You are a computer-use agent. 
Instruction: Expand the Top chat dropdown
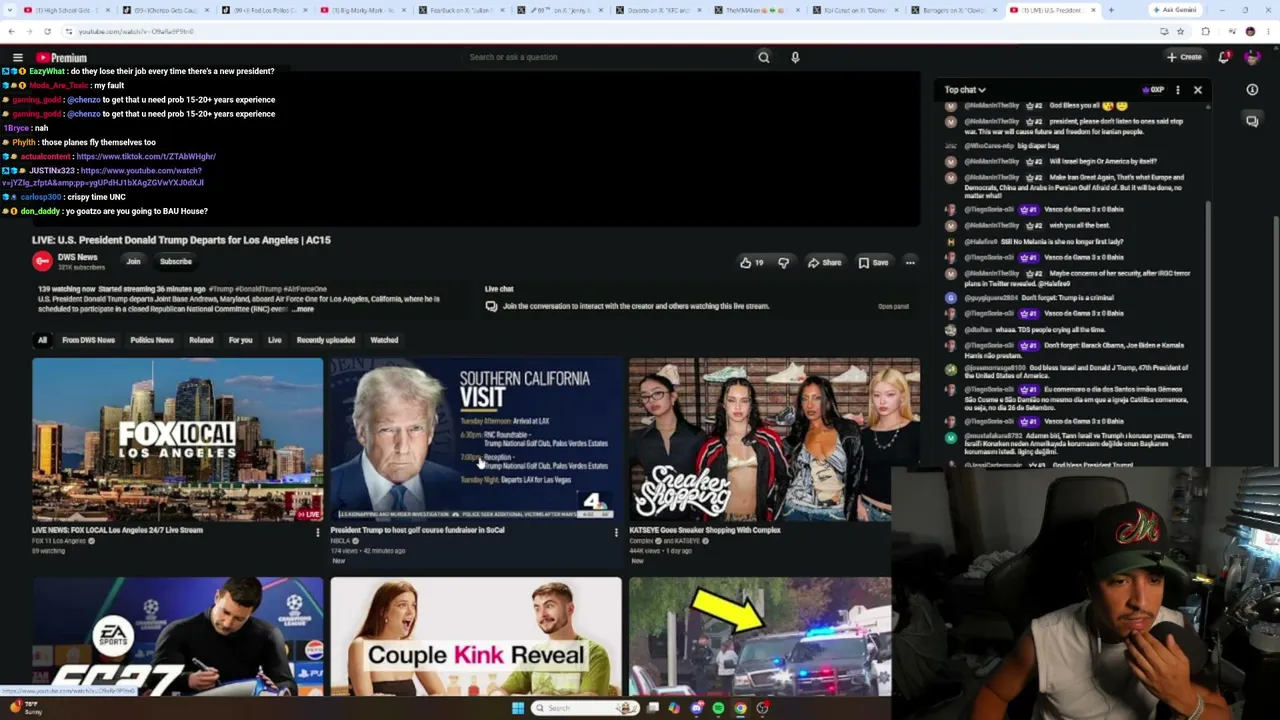[x=965, y=90]
